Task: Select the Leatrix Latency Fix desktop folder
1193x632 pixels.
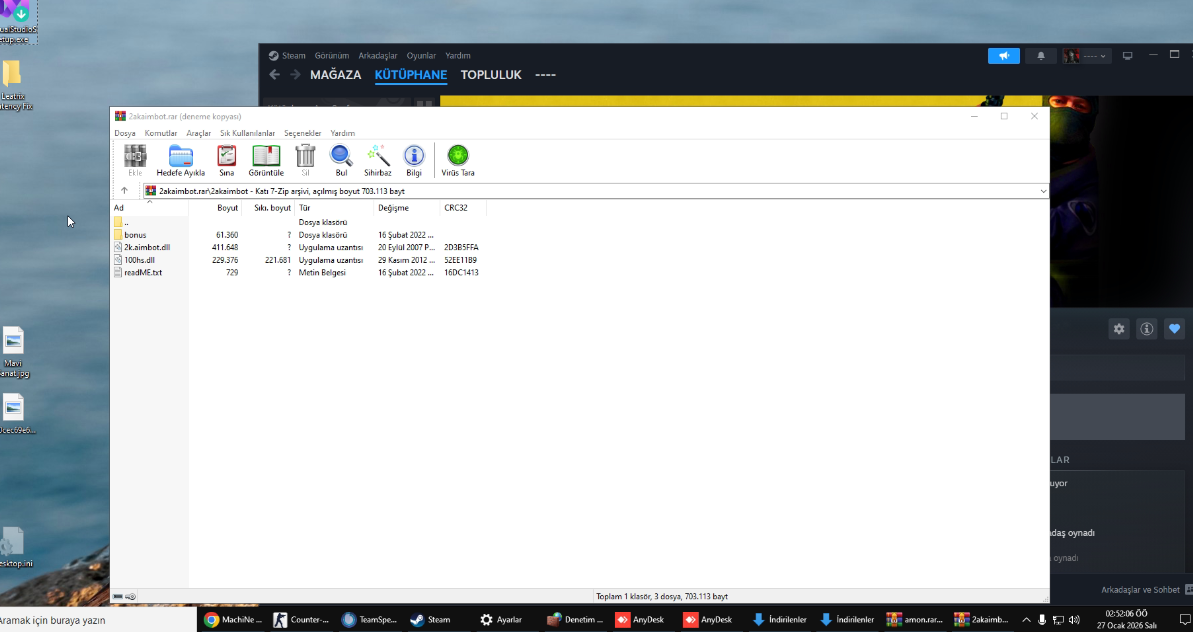Action: click(x=13, y=85)
